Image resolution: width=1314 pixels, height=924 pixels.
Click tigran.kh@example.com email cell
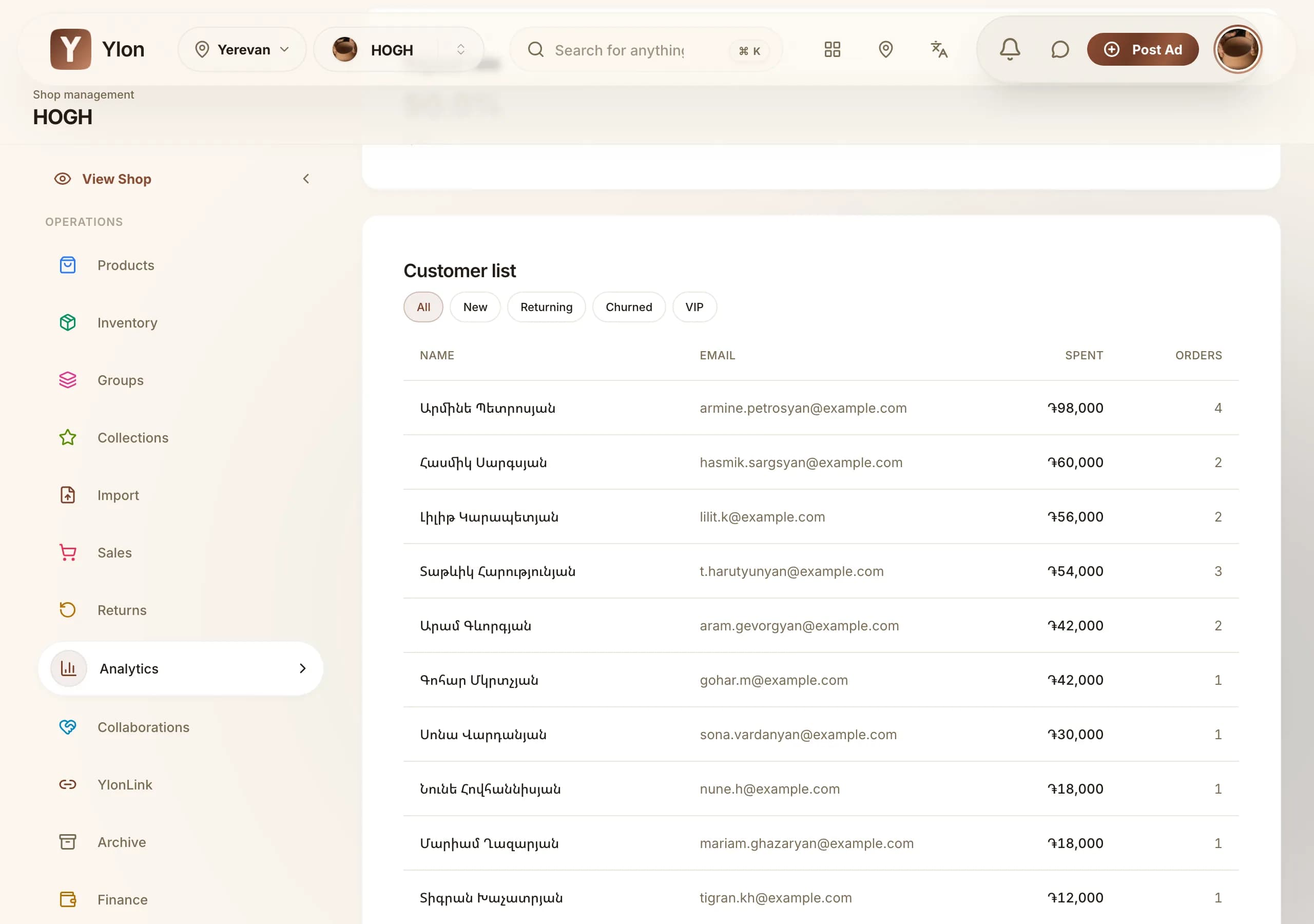pyautogui.click(x=776, y=898)
